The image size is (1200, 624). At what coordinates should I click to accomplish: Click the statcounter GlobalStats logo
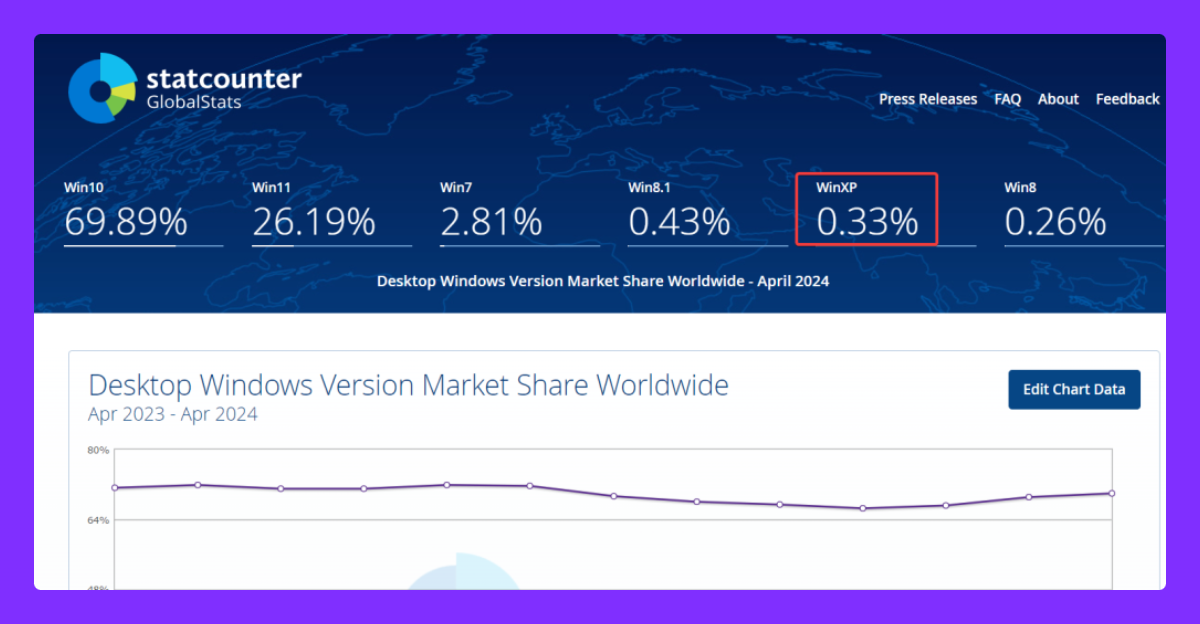(185, 88)
